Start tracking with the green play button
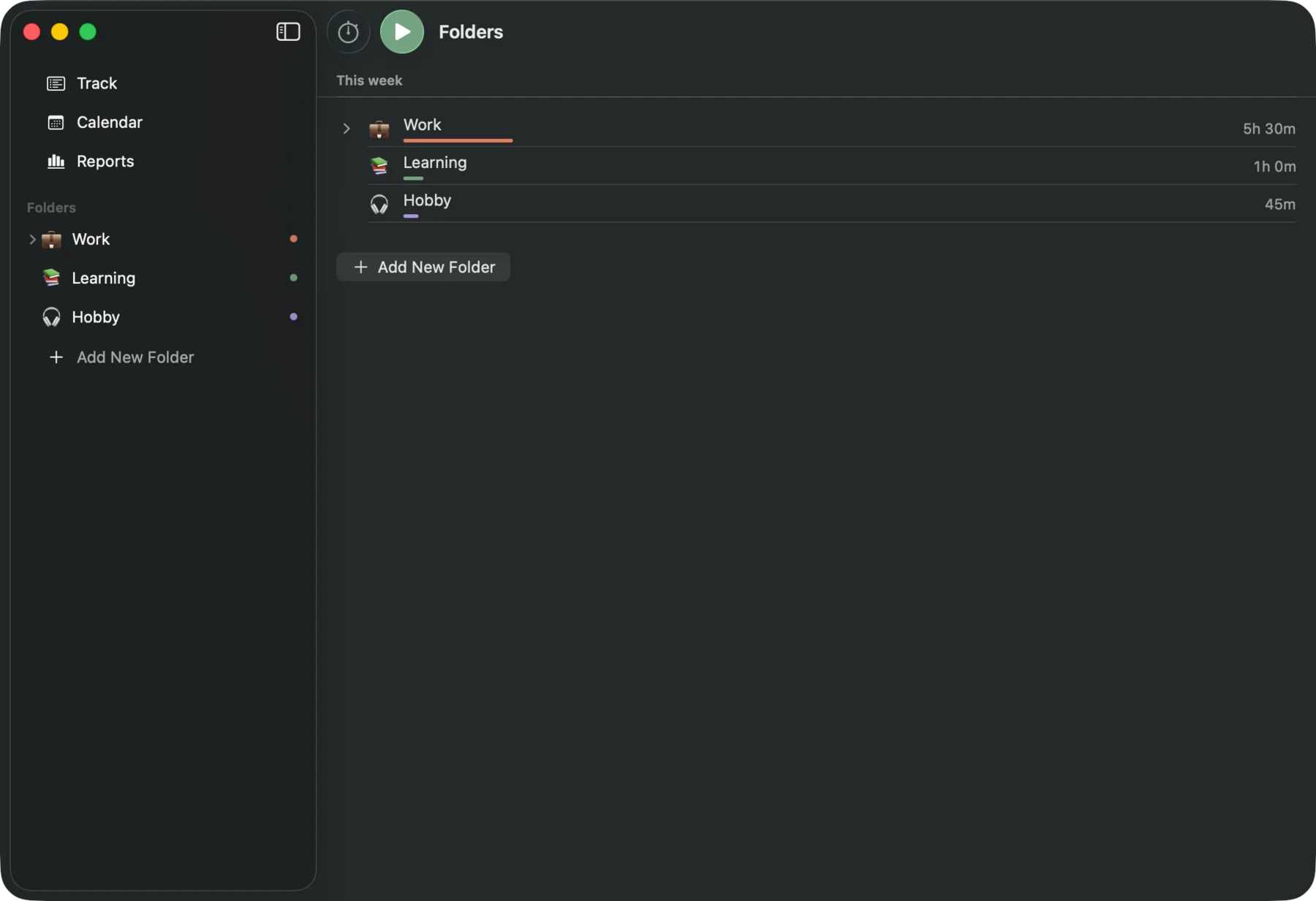 pos(402,32)
